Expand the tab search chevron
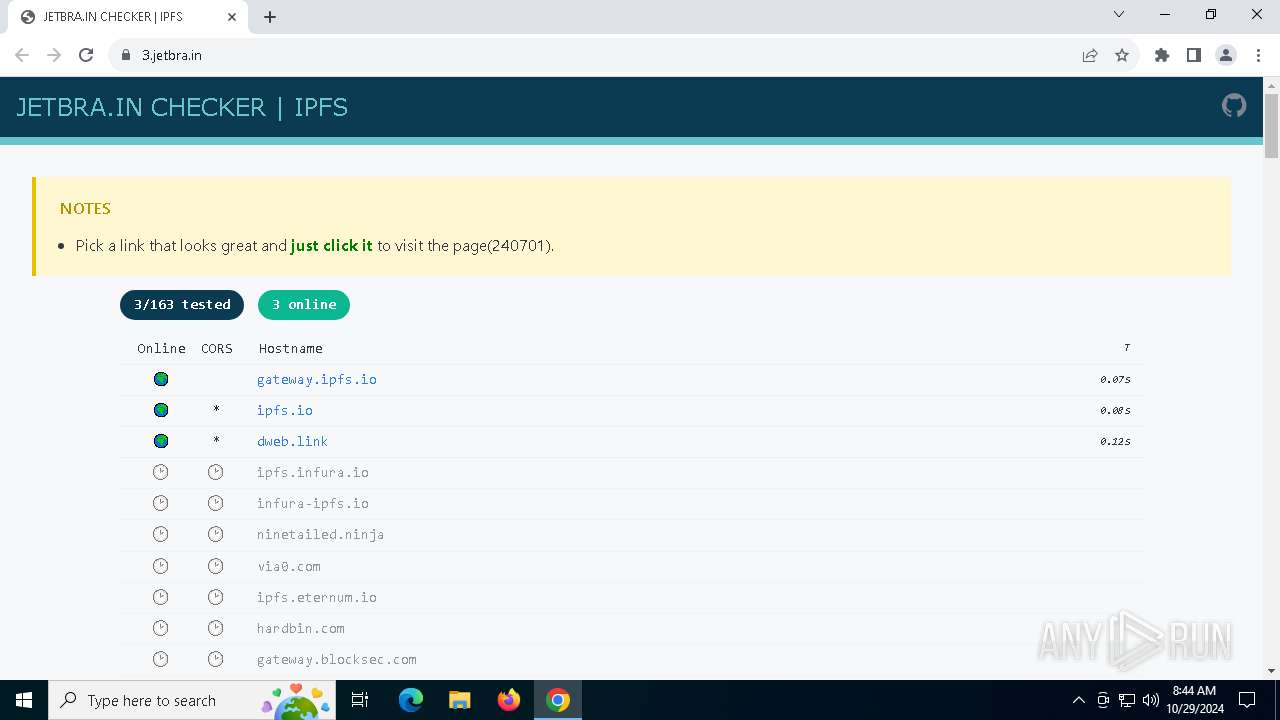 tap(1119, 14)
